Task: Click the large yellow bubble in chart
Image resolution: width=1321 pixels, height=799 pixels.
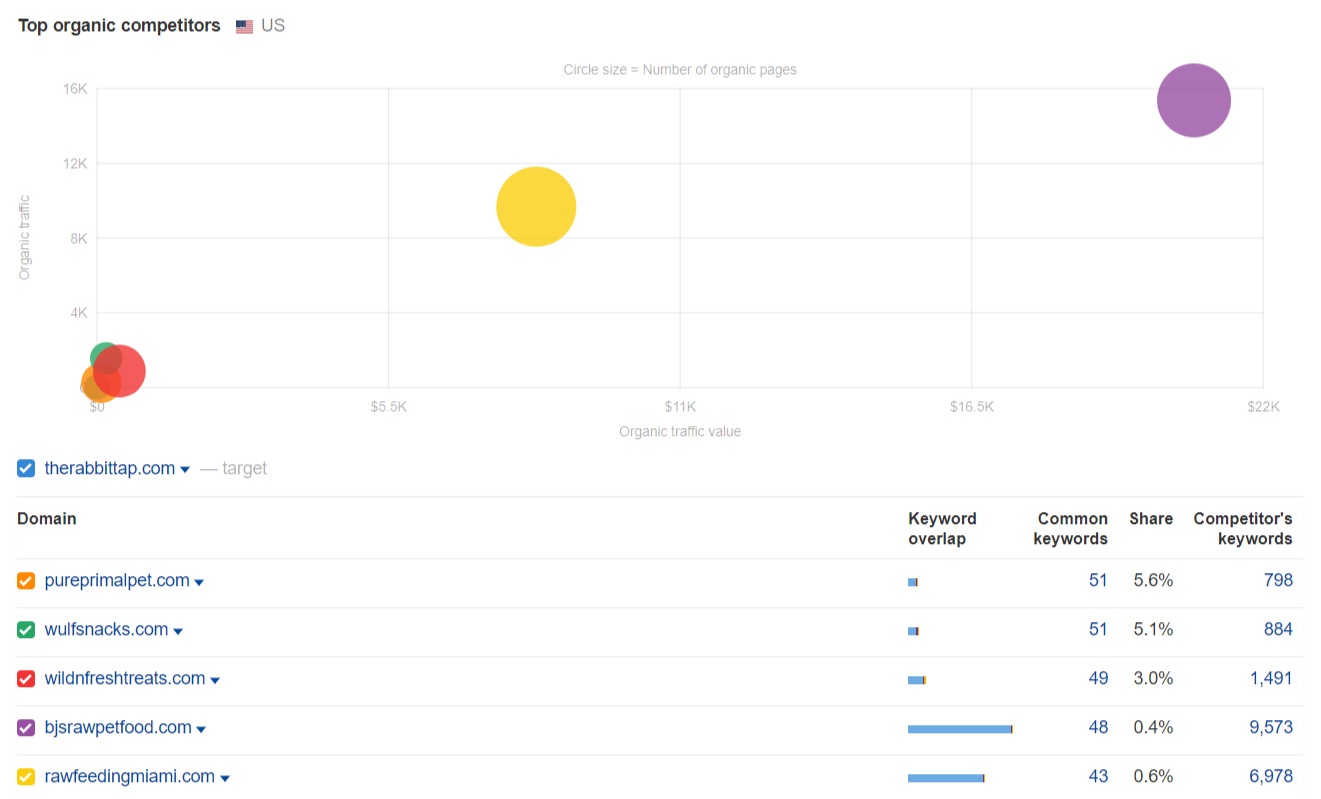Action: 536,206
